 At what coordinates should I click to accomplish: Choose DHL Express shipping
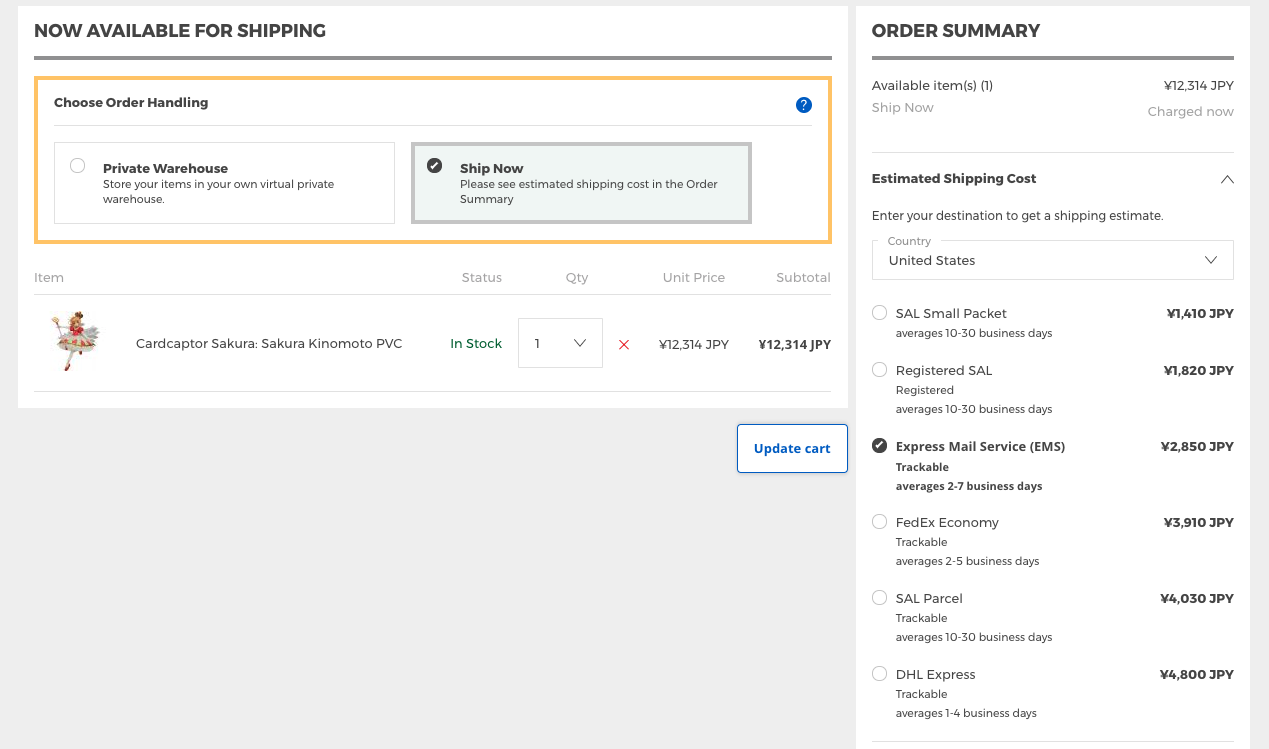pyautogui.click(x=879, y=674)
